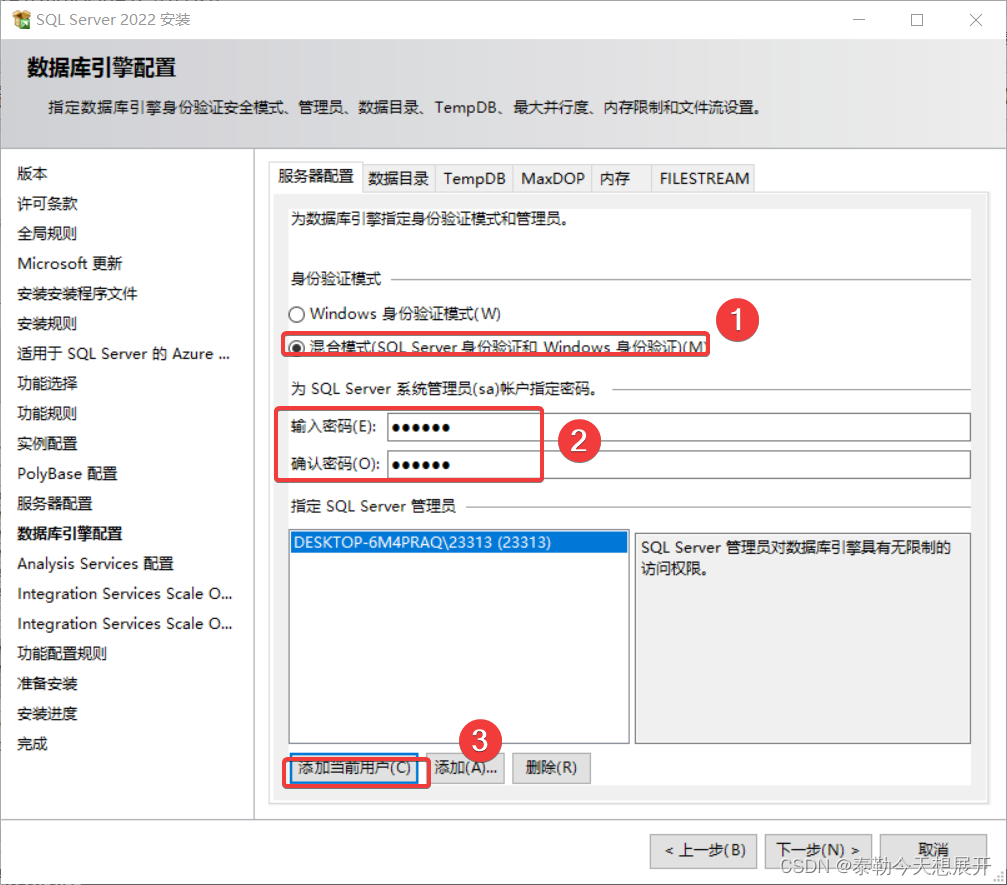Click the 功能选择 sidebar step
The height and width of the screenshot is (885, 1007).
pyautogui.click(x=47, y=383)
